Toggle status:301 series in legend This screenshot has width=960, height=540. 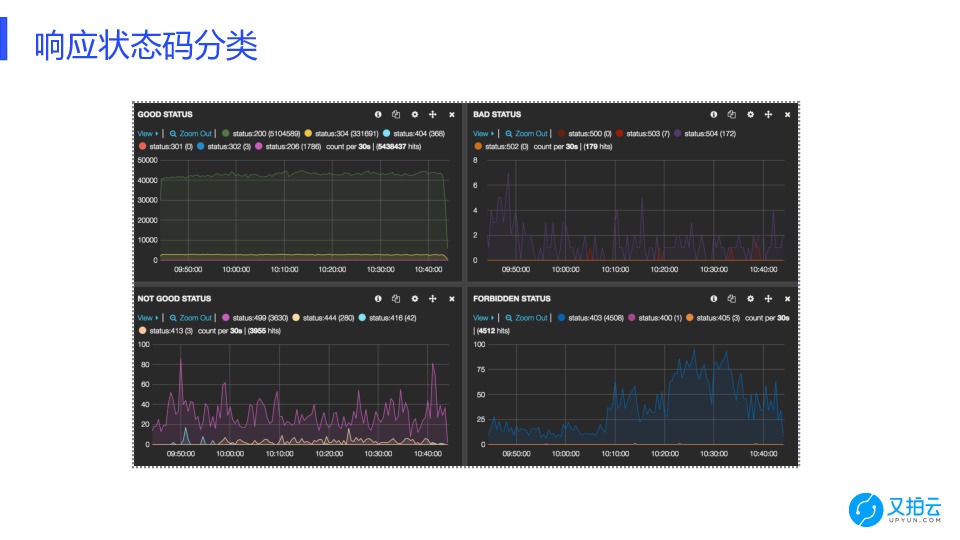tap(166, 146)
